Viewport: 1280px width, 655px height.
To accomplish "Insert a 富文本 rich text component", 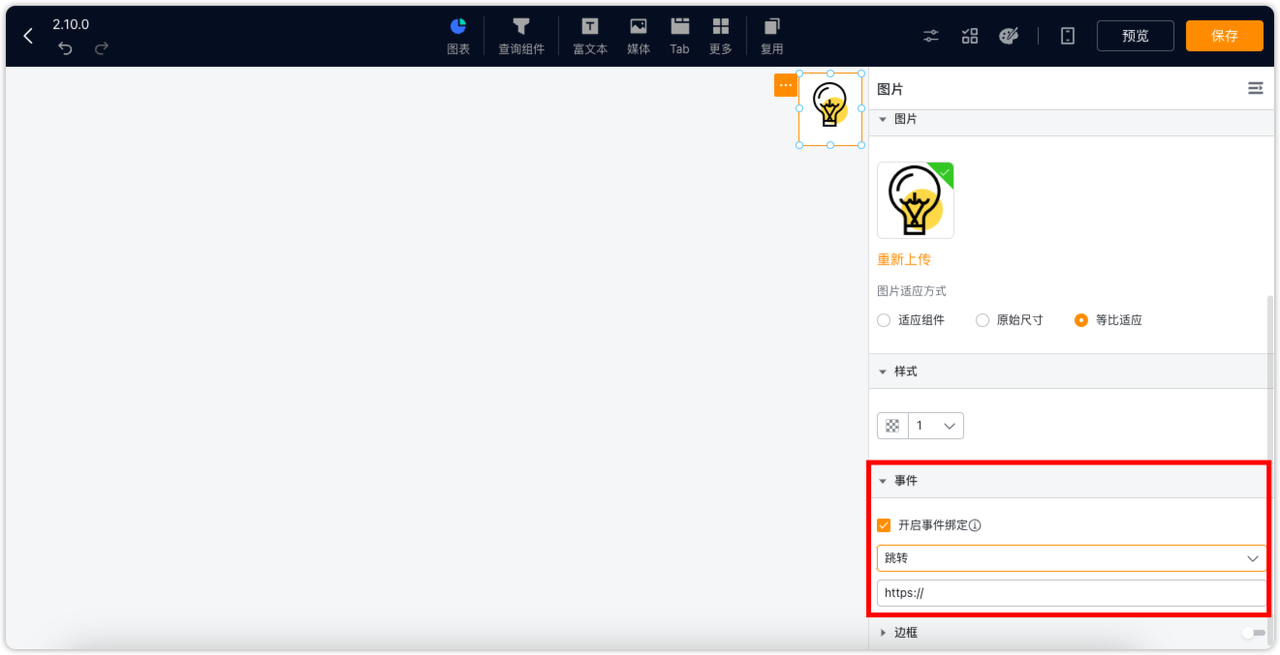I will 589,35.
